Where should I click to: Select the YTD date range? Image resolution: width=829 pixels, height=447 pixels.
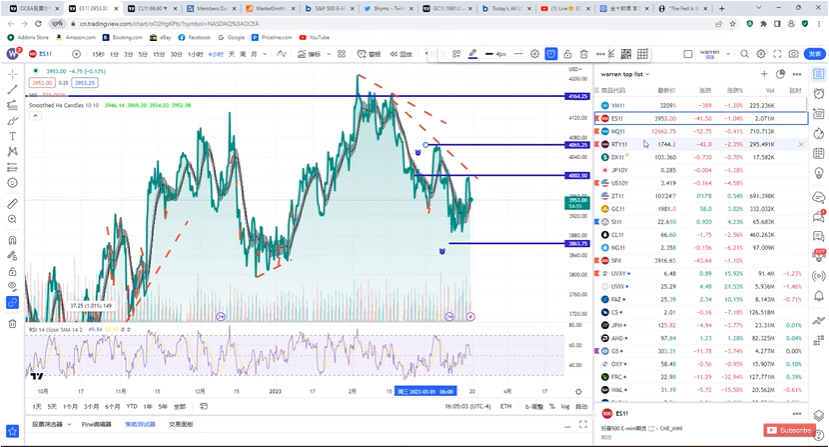pos(132,406)
